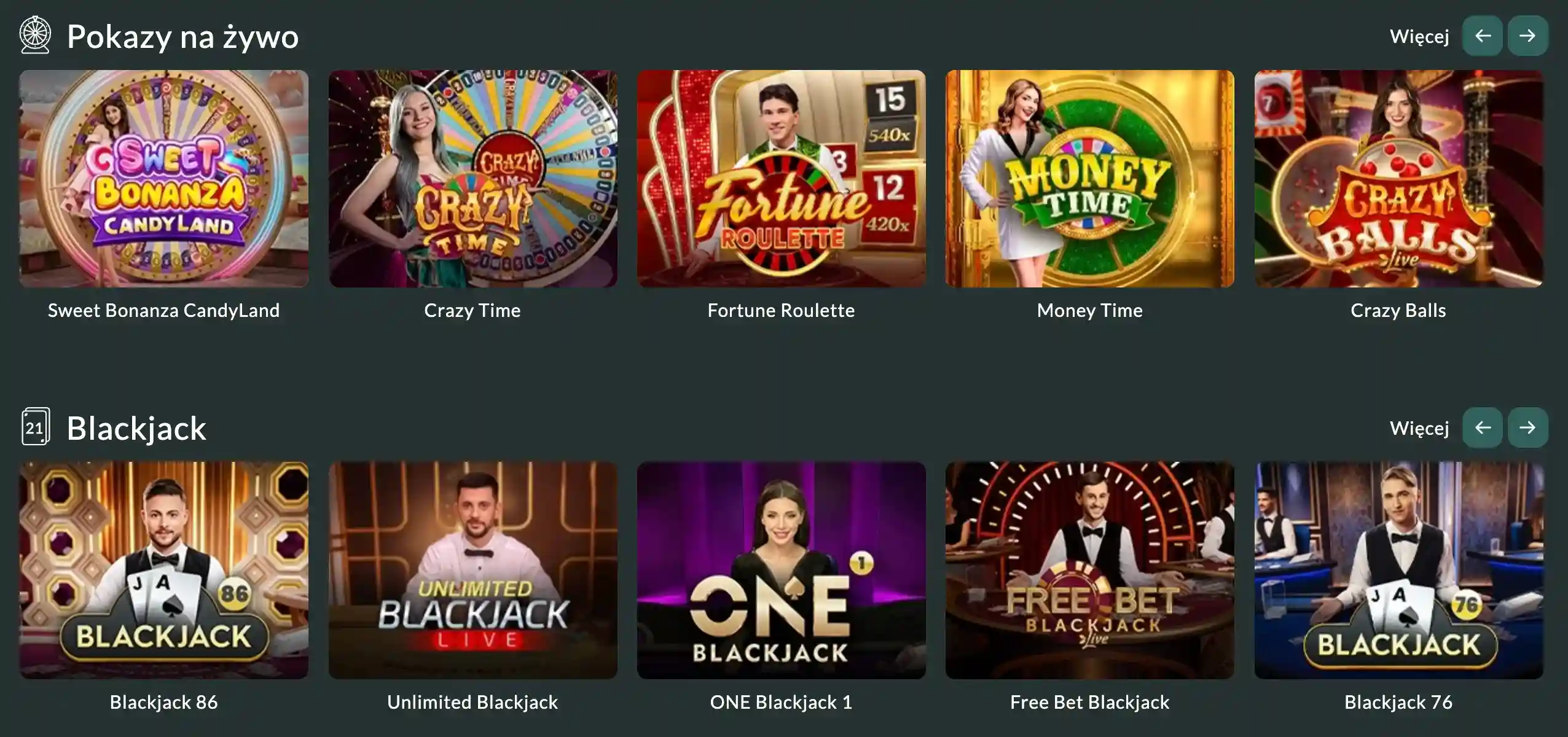
Task: Launch Unlimited Blackjack Live tile
Action: 473,571
